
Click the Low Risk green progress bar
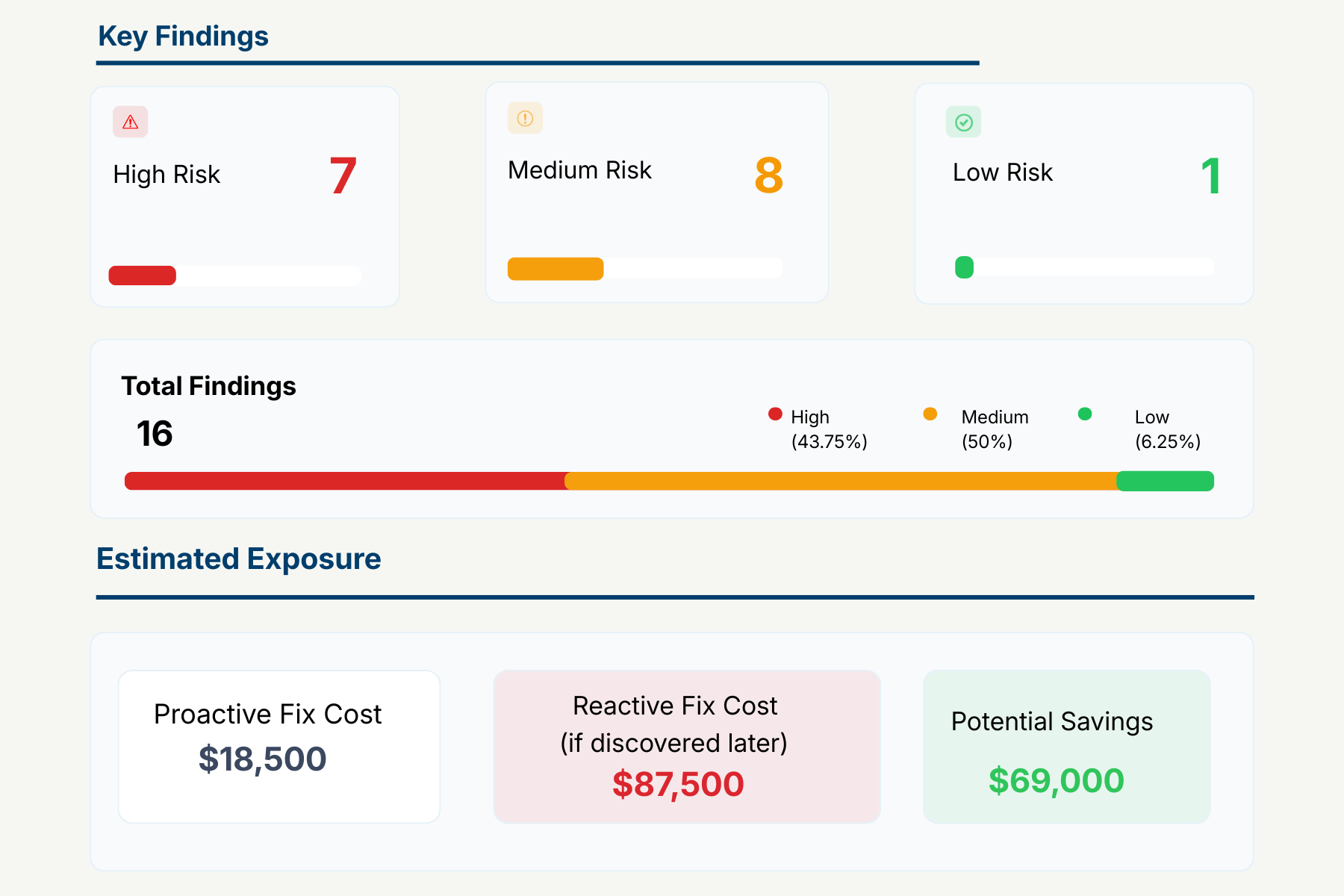(x=964, y=267)
